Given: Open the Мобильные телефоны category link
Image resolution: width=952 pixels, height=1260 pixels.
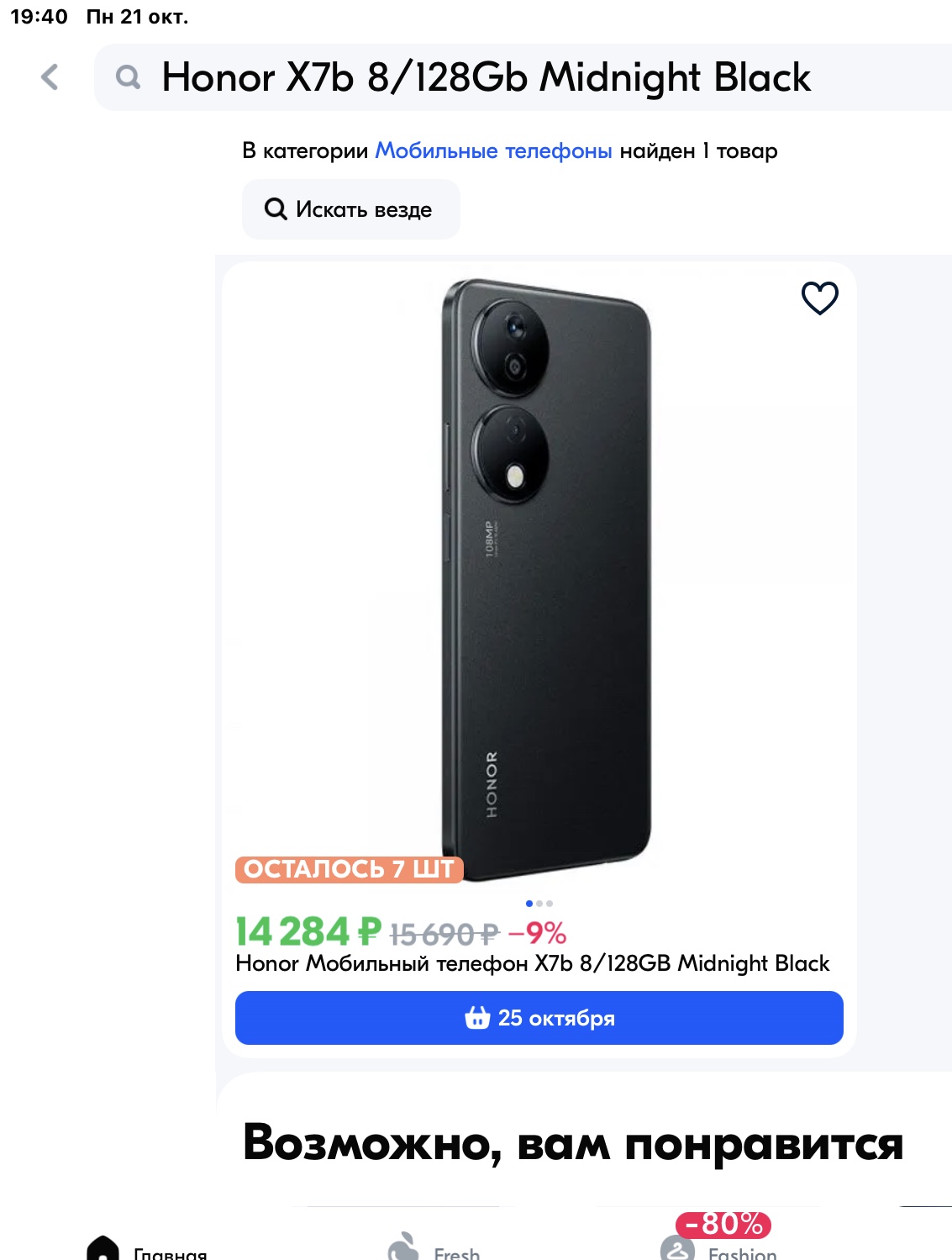Looking at the screenshot, I should [493, 151].
